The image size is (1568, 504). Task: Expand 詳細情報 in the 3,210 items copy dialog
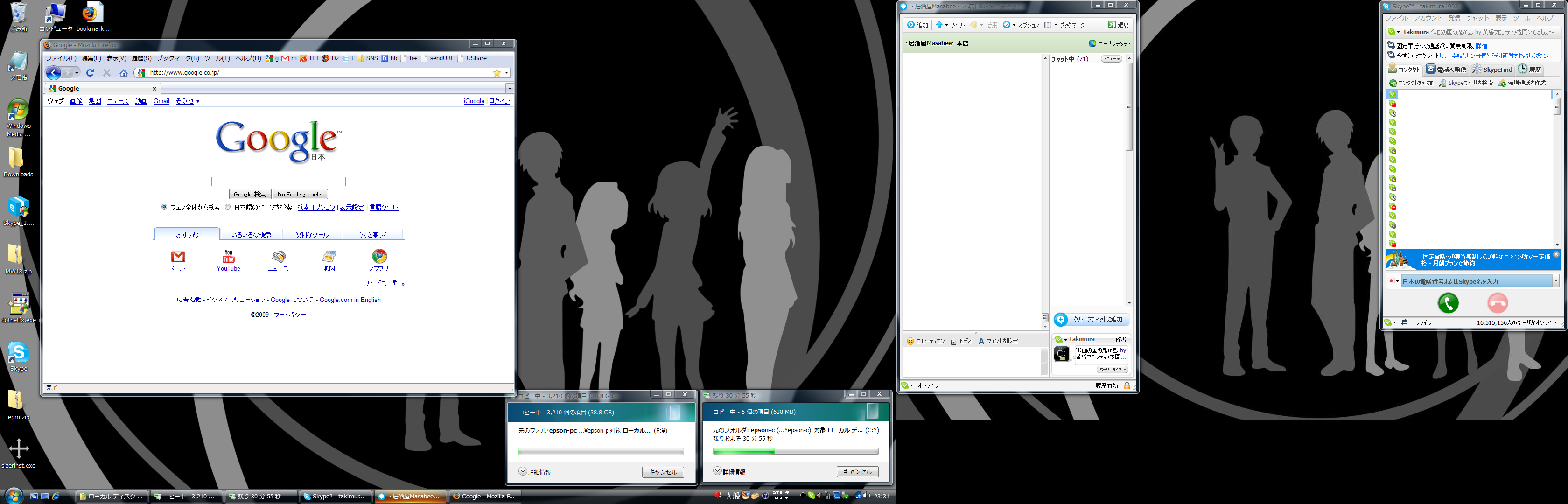pyautogui.click(x=523, y=472)
